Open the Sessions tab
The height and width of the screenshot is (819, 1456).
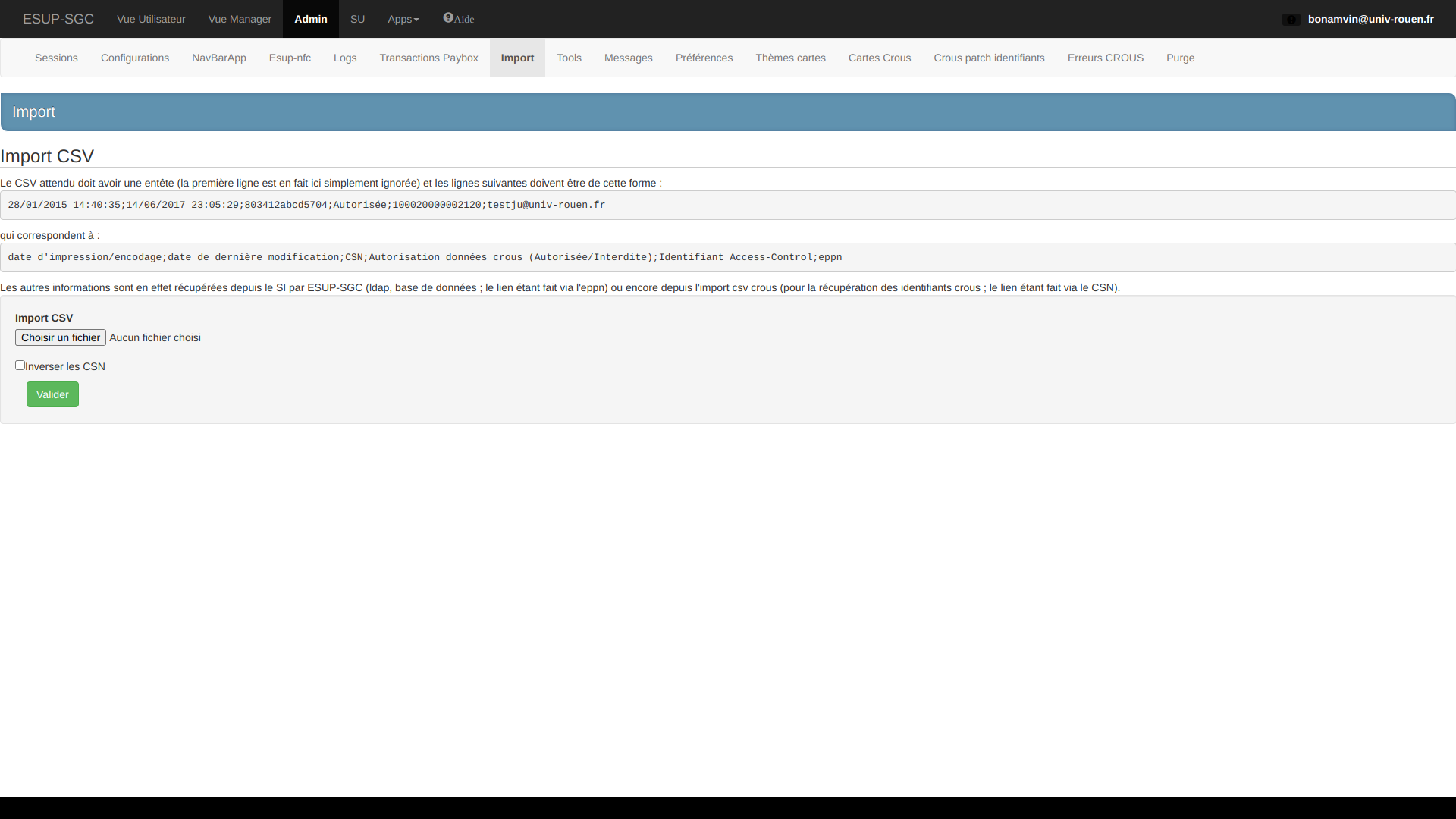(x=56, y=58)
